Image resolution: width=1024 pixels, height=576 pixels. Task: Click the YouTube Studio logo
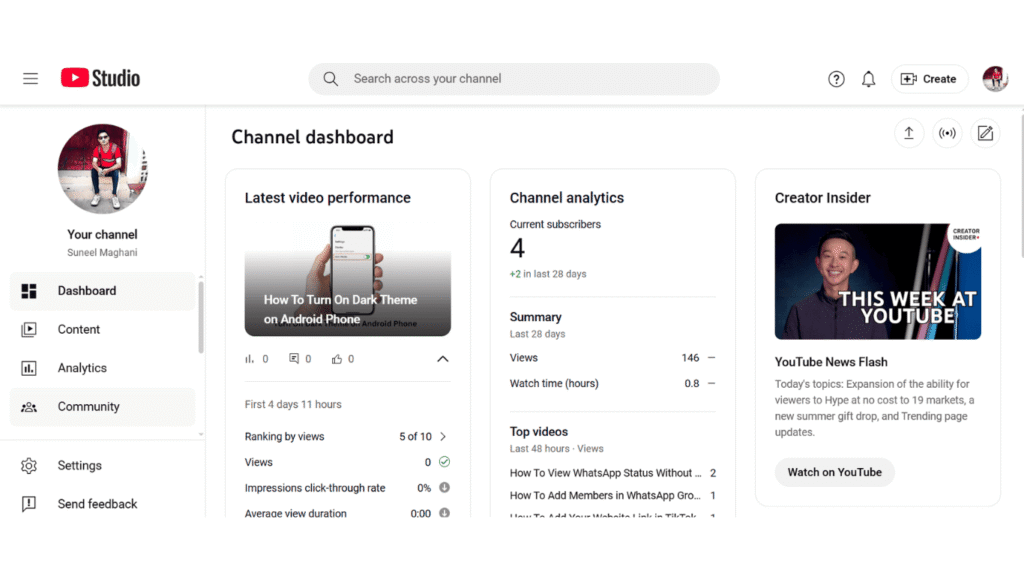pos(101,78)
